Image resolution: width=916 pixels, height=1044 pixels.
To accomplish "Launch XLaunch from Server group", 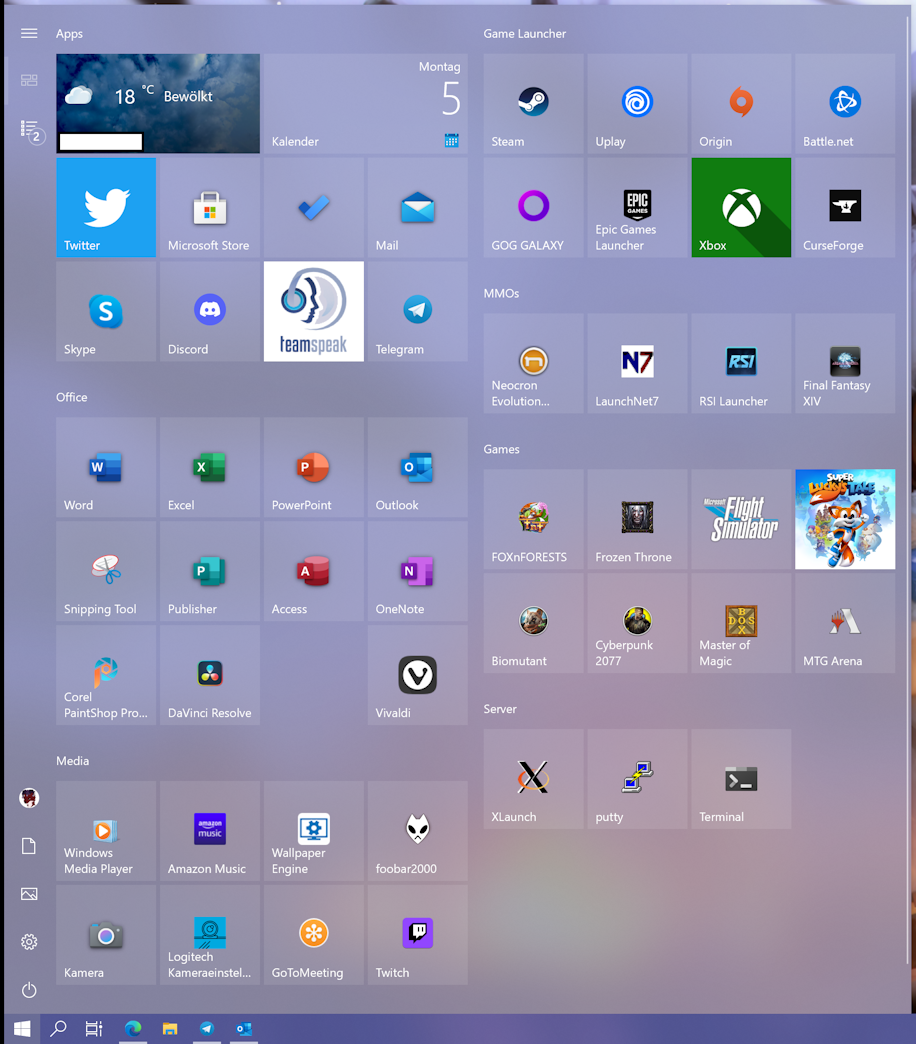I will click(x=533, y=778).
